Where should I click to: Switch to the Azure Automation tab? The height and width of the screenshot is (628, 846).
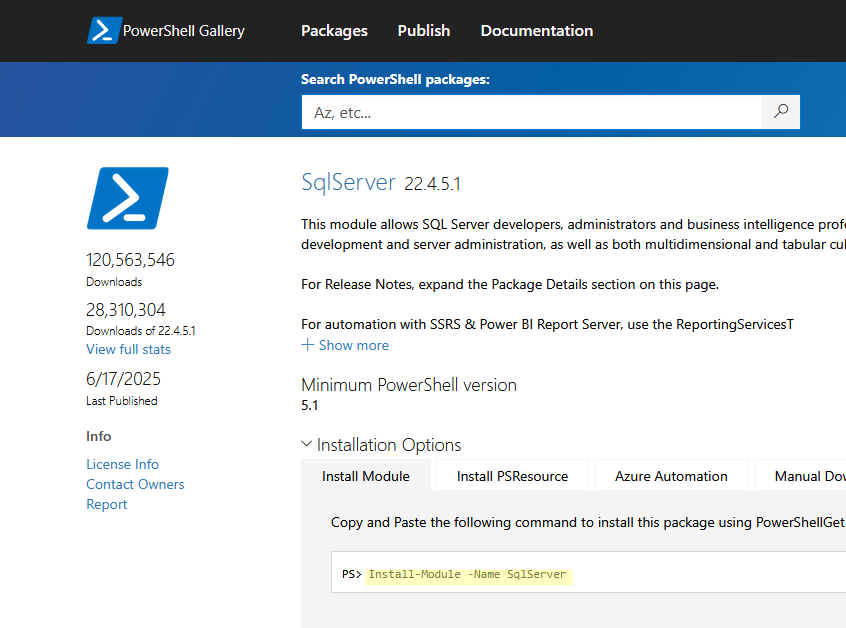point(670,476)
